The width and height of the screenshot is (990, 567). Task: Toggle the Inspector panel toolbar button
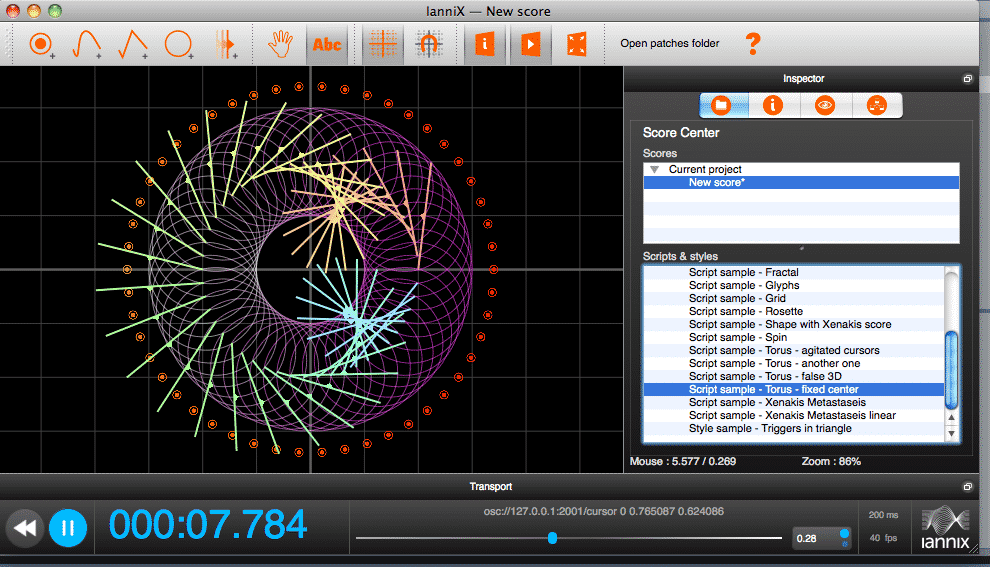484,44
